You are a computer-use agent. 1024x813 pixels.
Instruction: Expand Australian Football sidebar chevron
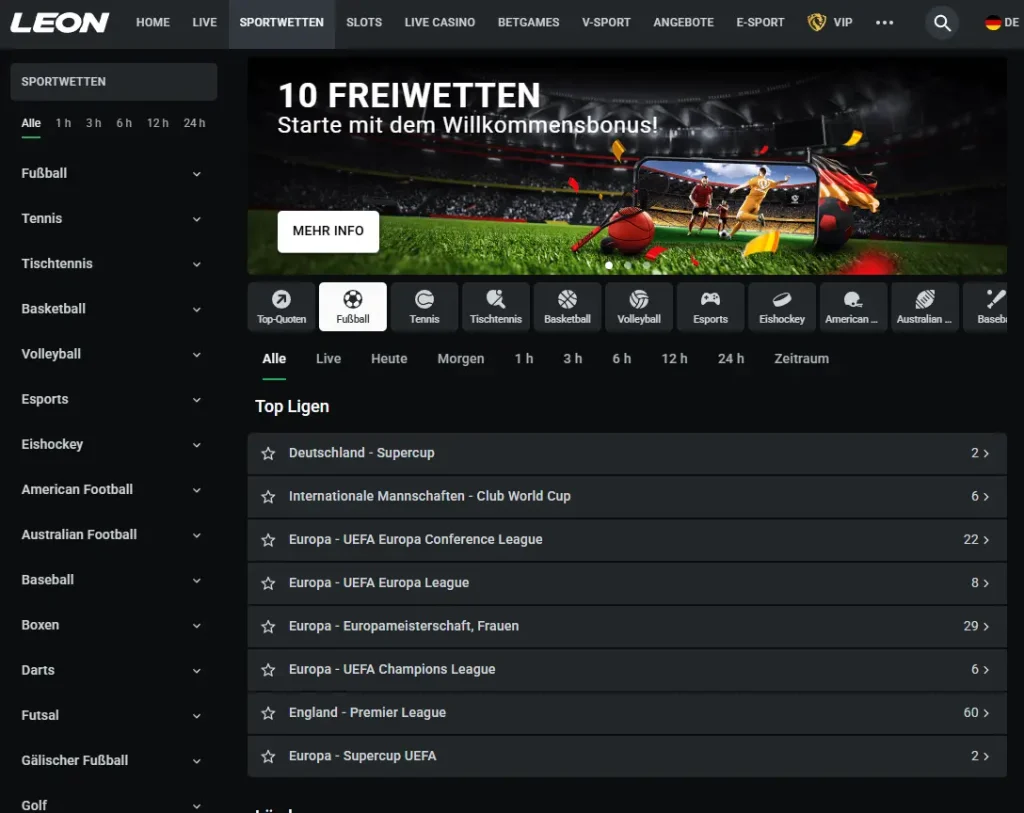[x=197, y=535]
